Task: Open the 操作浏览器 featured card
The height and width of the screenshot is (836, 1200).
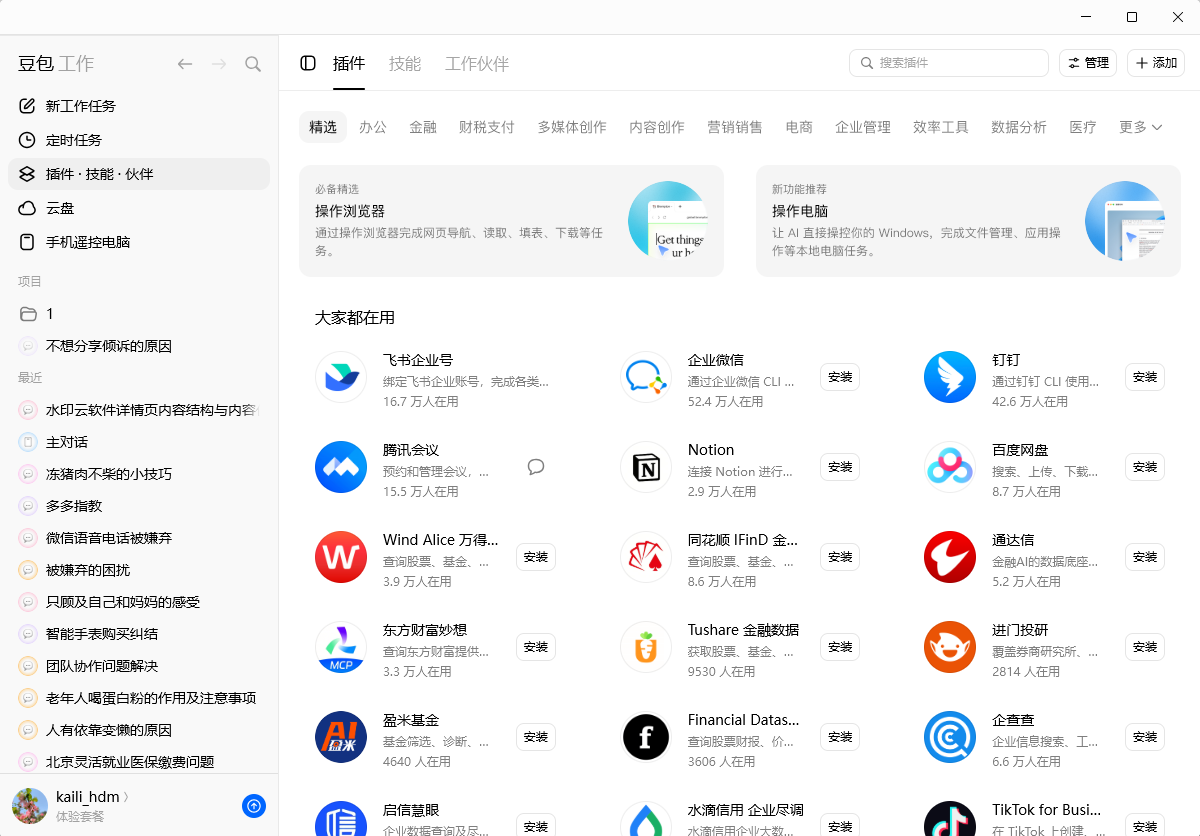Action: click(511, 221)
